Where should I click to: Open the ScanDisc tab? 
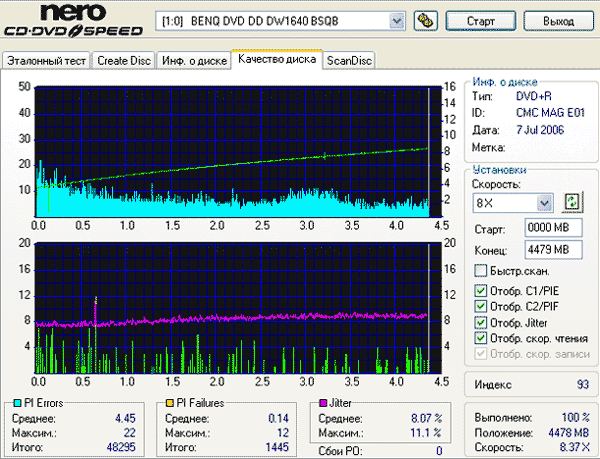pos(349,61)
